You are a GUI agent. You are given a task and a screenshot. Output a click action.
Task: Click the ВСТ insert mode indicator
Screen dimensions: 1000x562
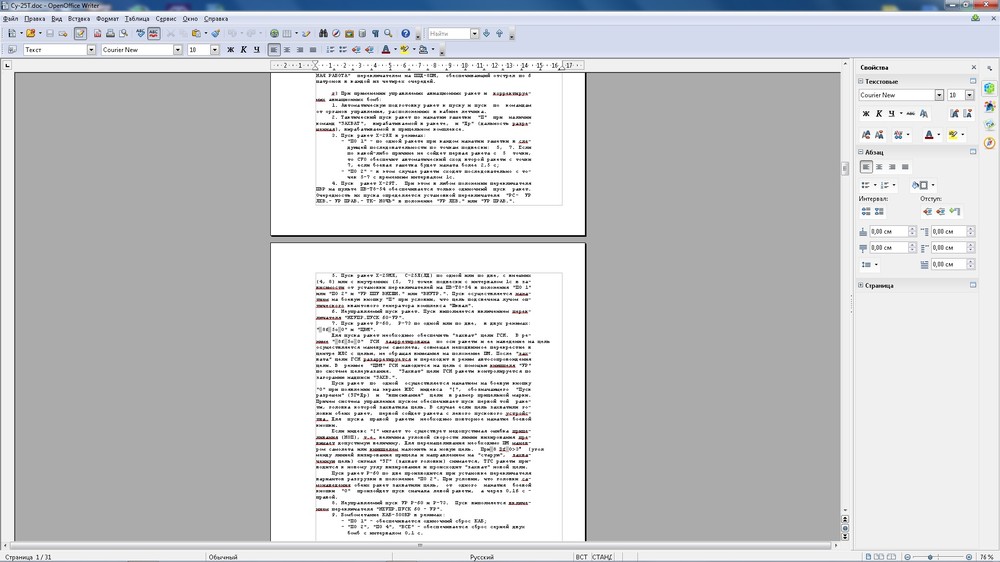coord(581,557)
